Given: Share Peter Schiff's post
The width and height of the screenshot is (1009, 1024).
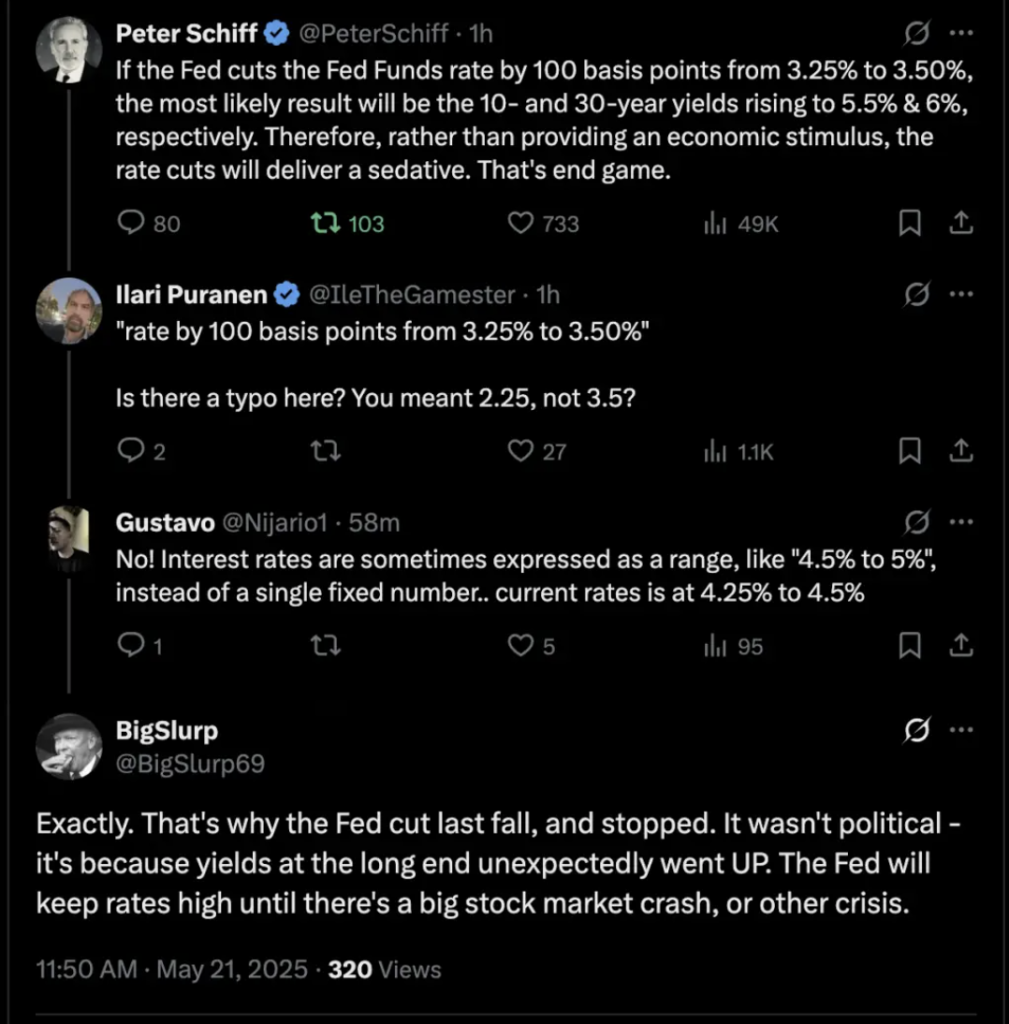Looking at the screenshot, I should tap(961, 223).
